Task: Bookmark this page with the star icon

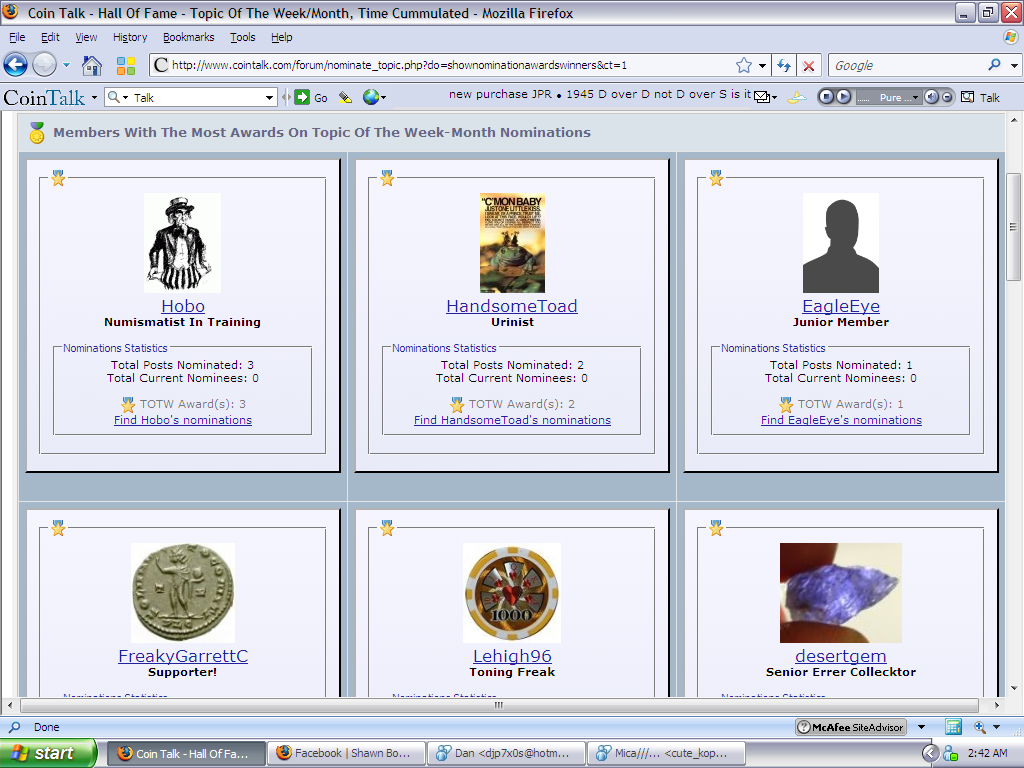Action: (x=743, y=65)
